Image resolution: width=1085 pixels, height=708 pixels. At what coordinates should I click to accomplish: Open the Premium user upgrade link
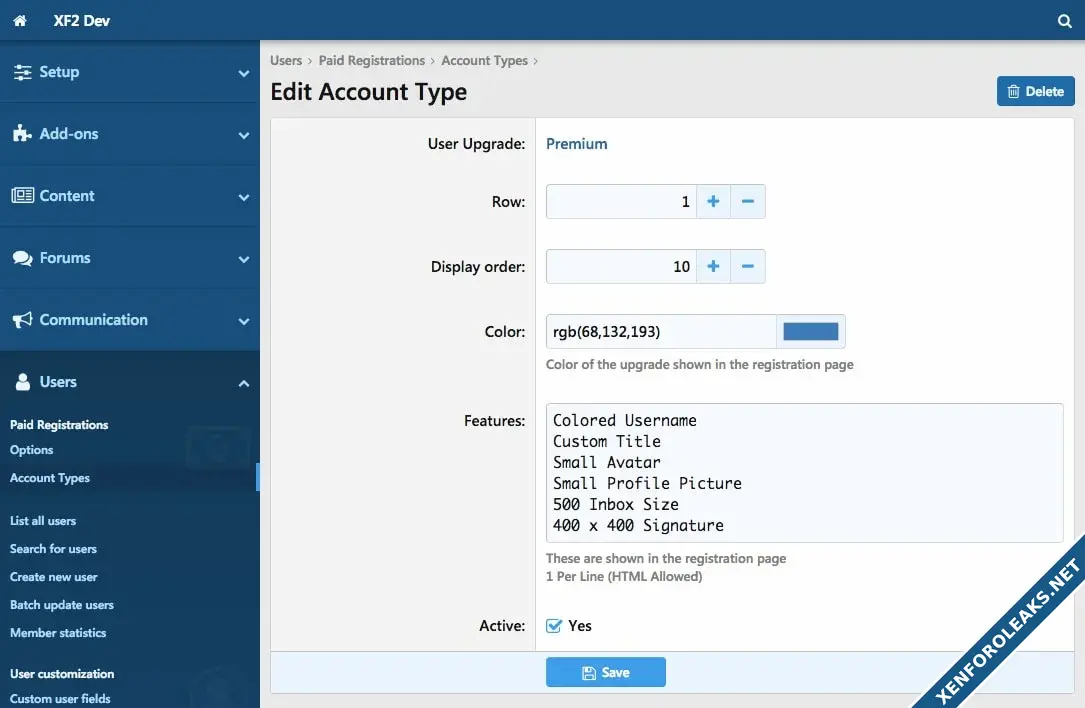tap(576, 144)
